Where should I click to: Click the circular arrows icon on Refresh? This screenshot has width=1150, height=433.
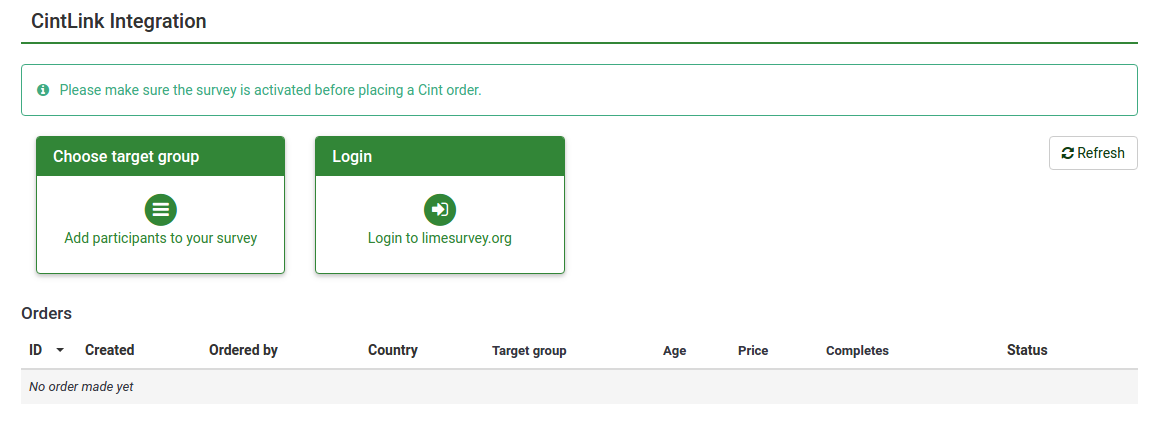point(1067,153)
